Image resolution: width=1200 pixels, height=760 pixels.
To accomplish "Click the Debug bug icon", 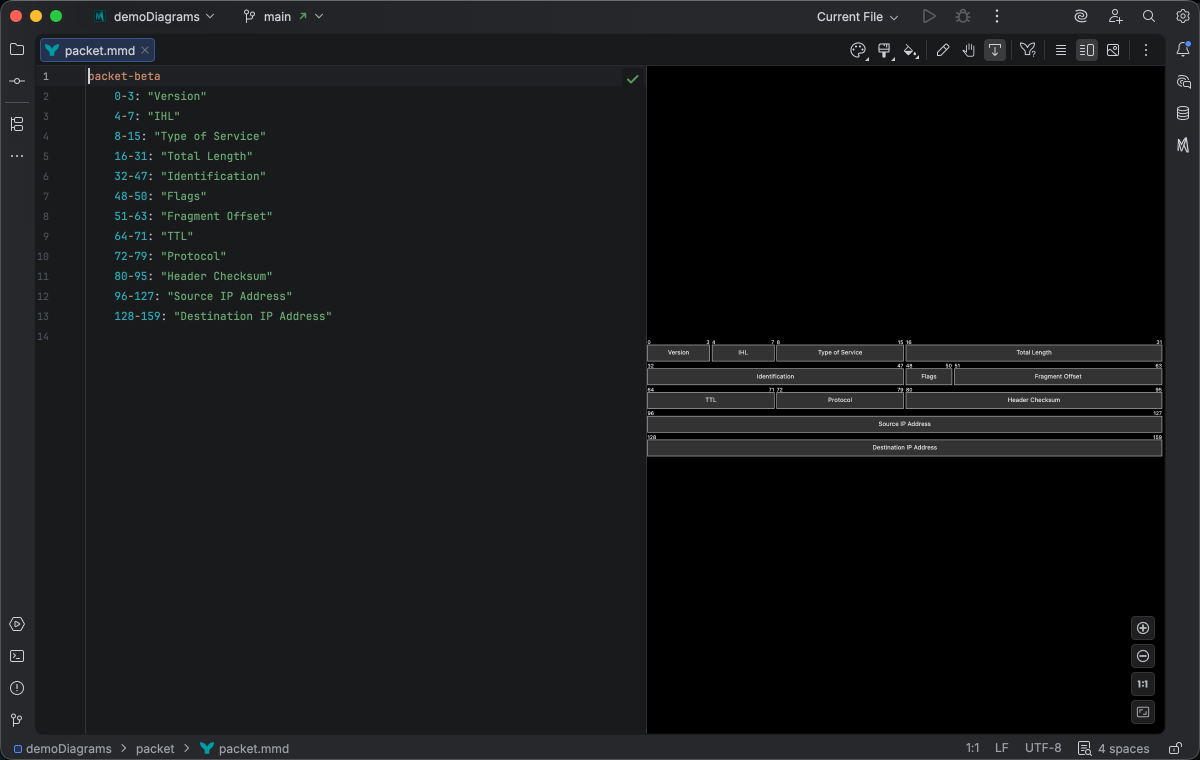I will (x=963, y=16).
